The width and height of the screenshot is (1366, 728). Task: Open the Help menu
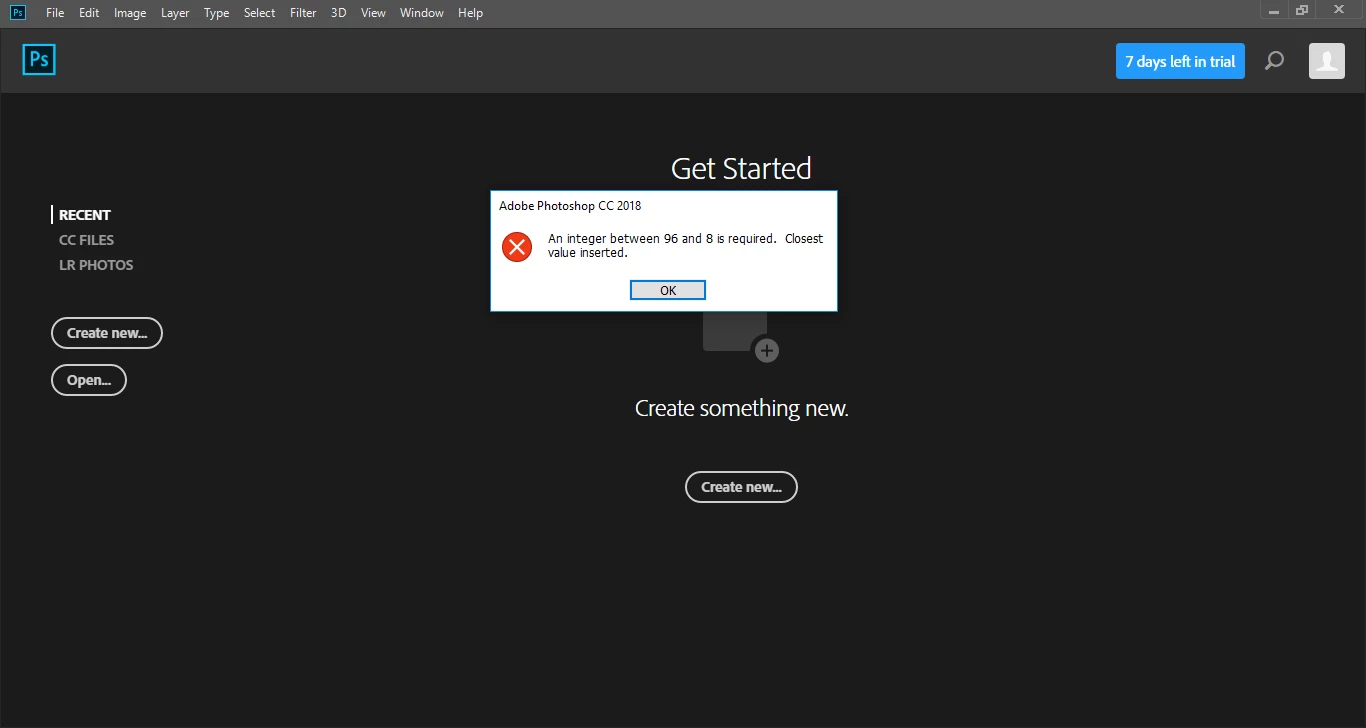tap(470, 13)
